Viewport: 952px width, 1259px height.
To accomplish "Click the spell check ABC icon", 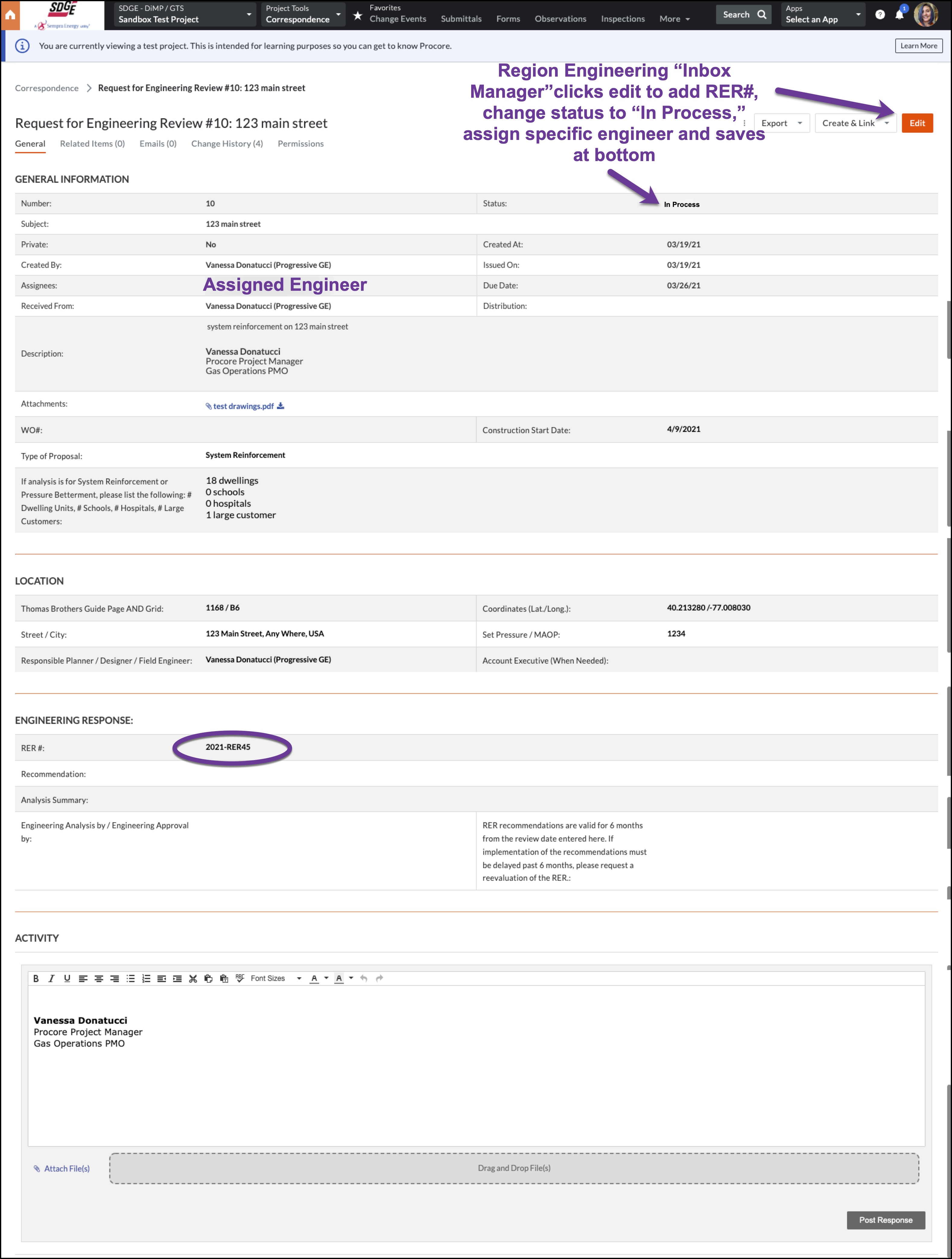I will 240,978.
